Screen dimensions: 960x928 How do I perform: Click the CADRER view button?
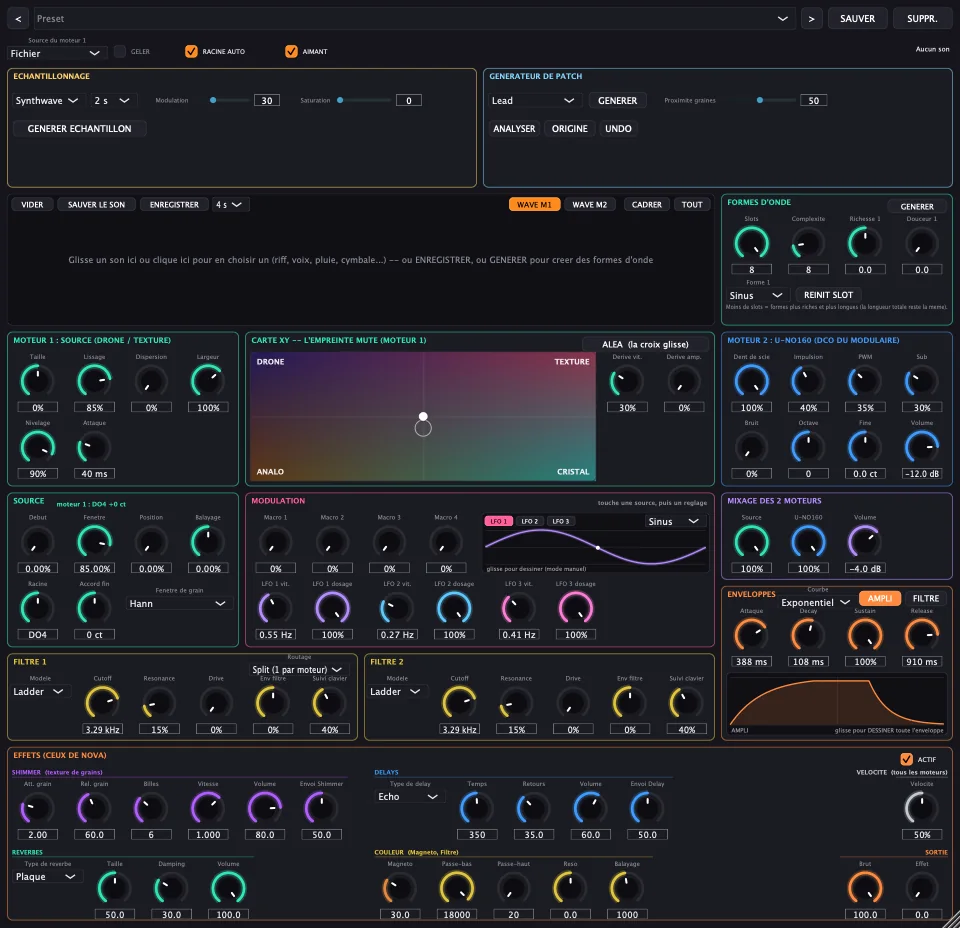click(647, 204)
